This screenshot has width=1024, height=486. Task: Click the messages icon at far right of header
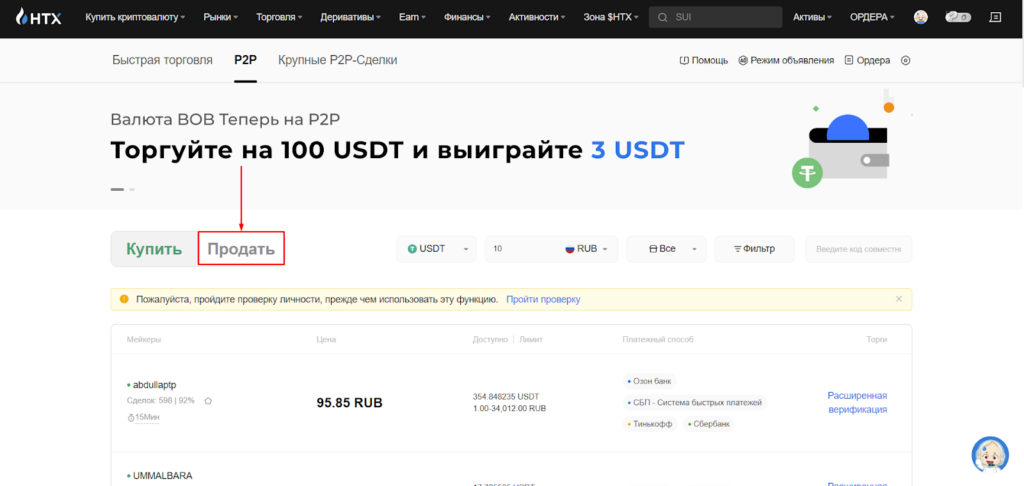[x=994, y=17]
